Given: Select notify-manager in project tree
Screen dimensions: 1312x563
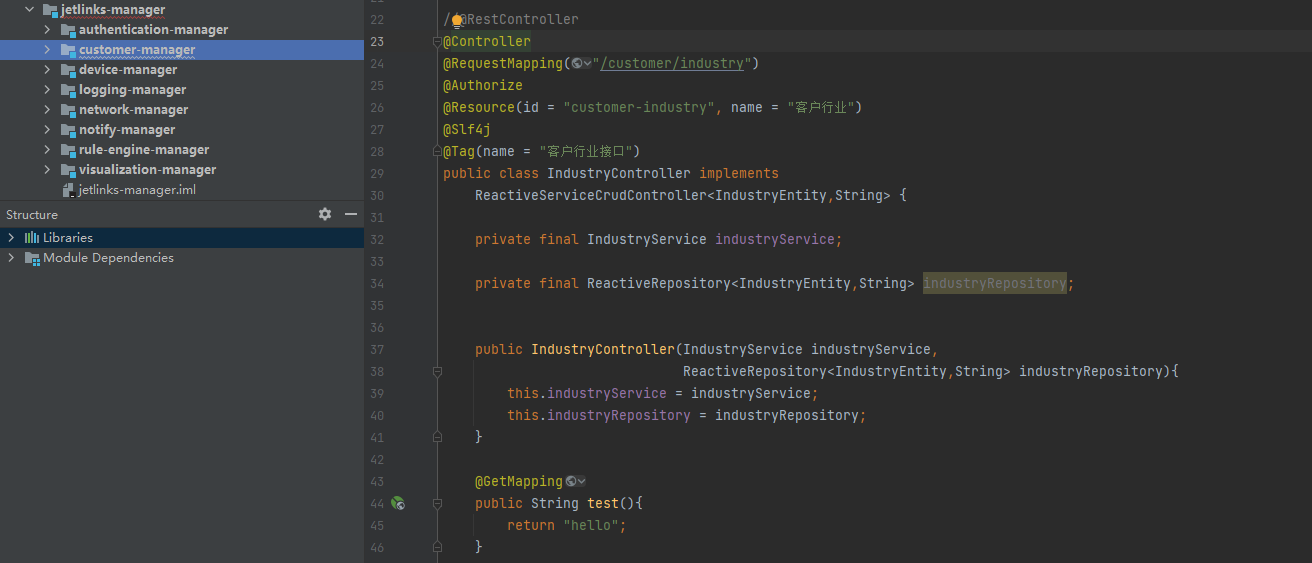Looking at the screenshot, I should point(127,130).
